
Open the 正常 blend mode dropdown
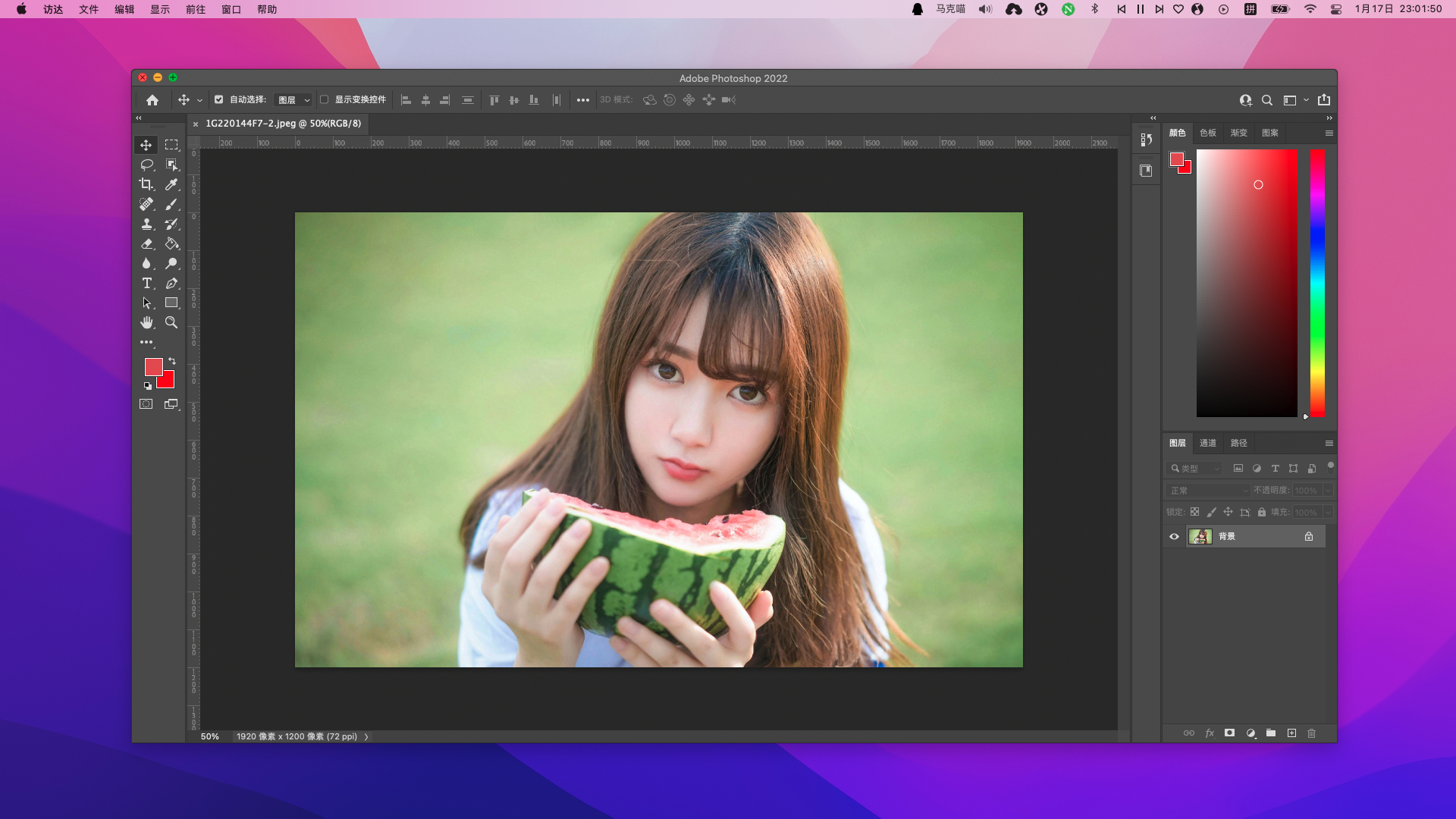click(1208, 491)
